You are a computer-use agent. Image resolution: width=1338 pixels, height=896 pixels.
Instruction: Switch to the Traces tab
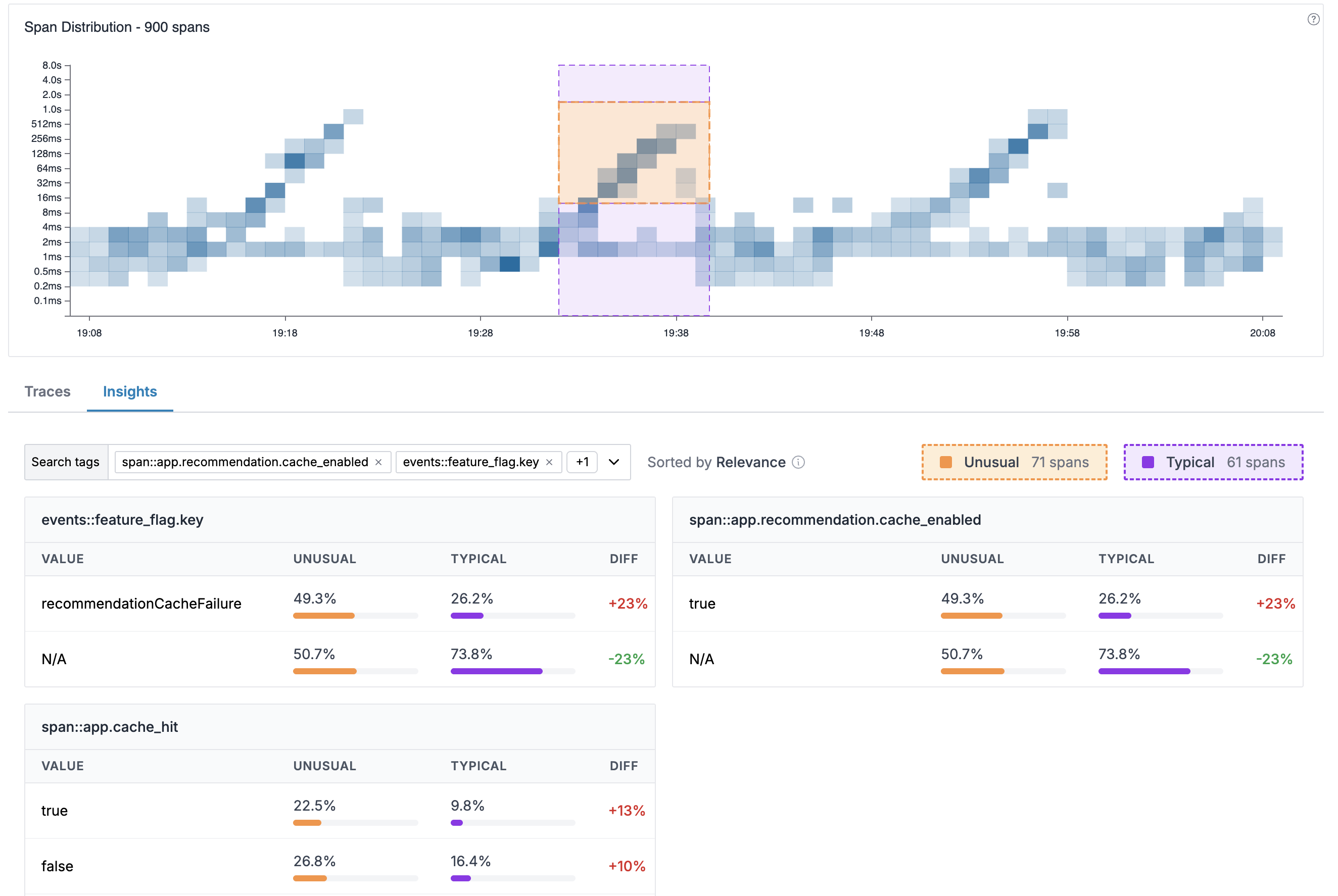pos(47,391)
